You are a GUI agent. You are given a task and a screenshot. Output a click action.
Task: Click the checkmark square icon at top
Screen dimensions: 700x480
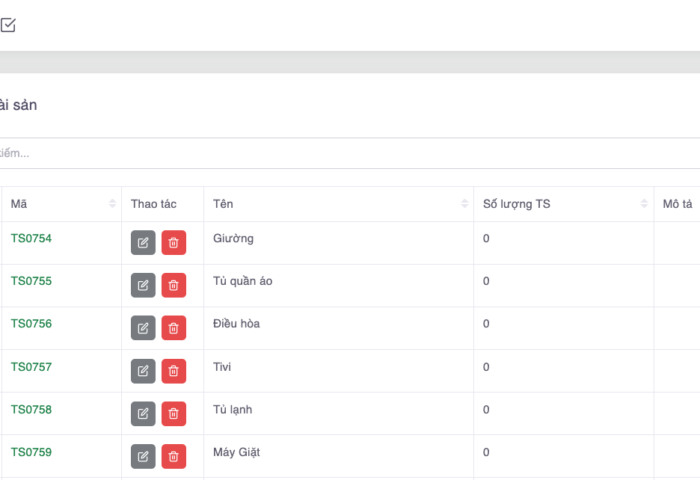(x=8, y=25)
